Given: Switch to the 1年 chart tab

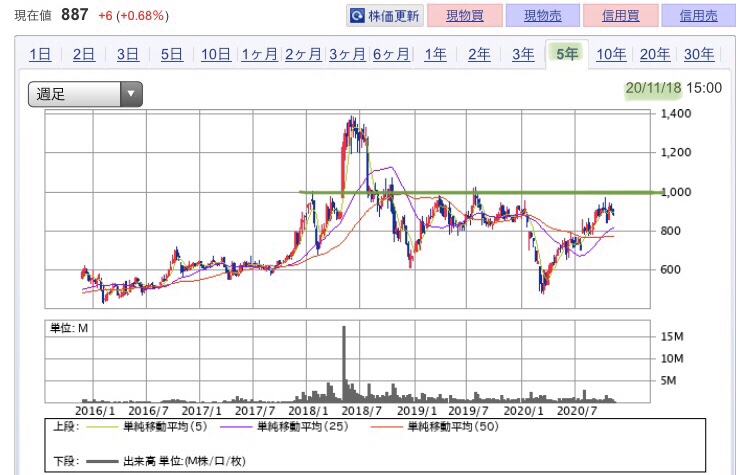Looking at the screenshot, I should tap(435, 54).
